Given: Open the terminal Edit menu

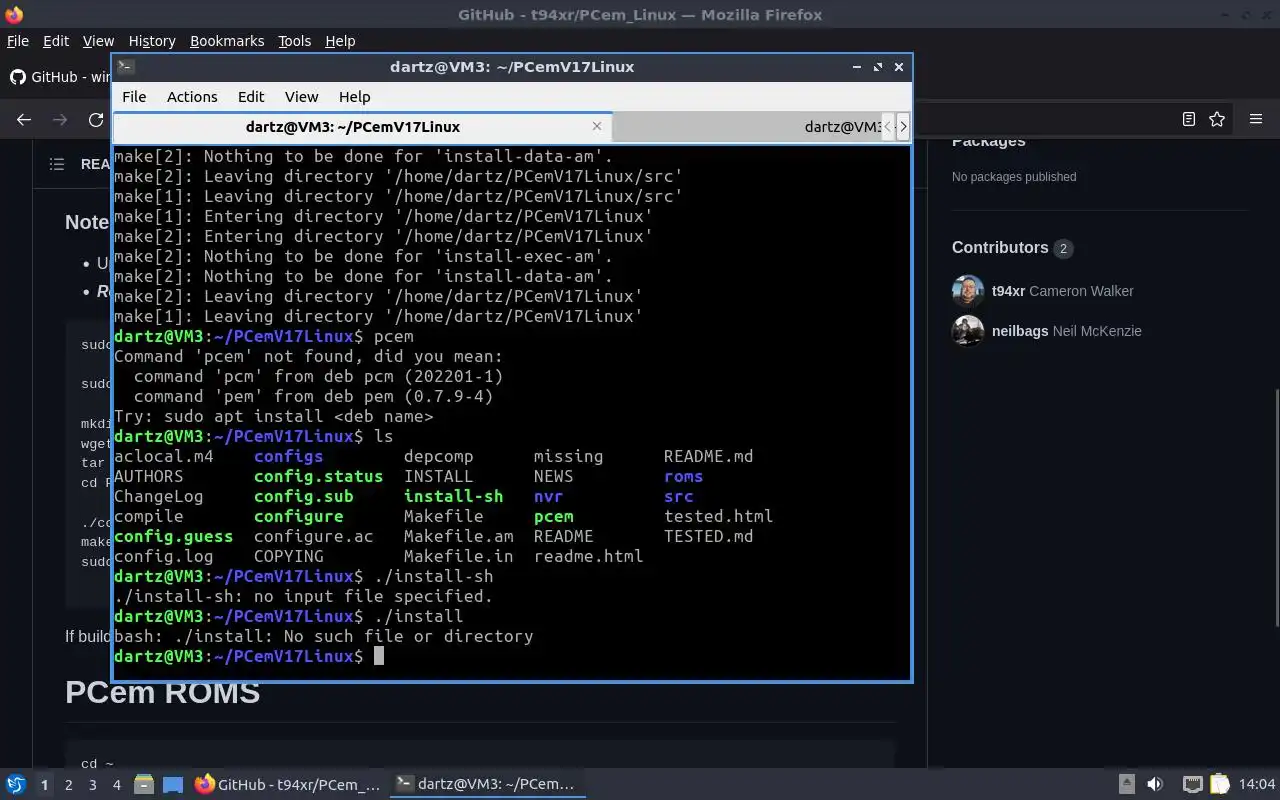Looking at the screenshot, I should click(251, 97).
